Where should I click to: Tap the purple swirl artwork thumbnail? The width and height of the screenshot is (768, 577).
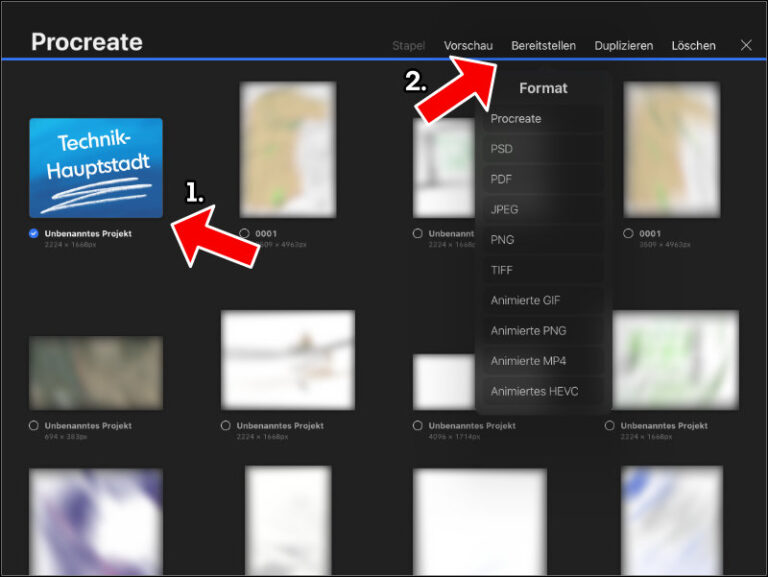(96, 522)
